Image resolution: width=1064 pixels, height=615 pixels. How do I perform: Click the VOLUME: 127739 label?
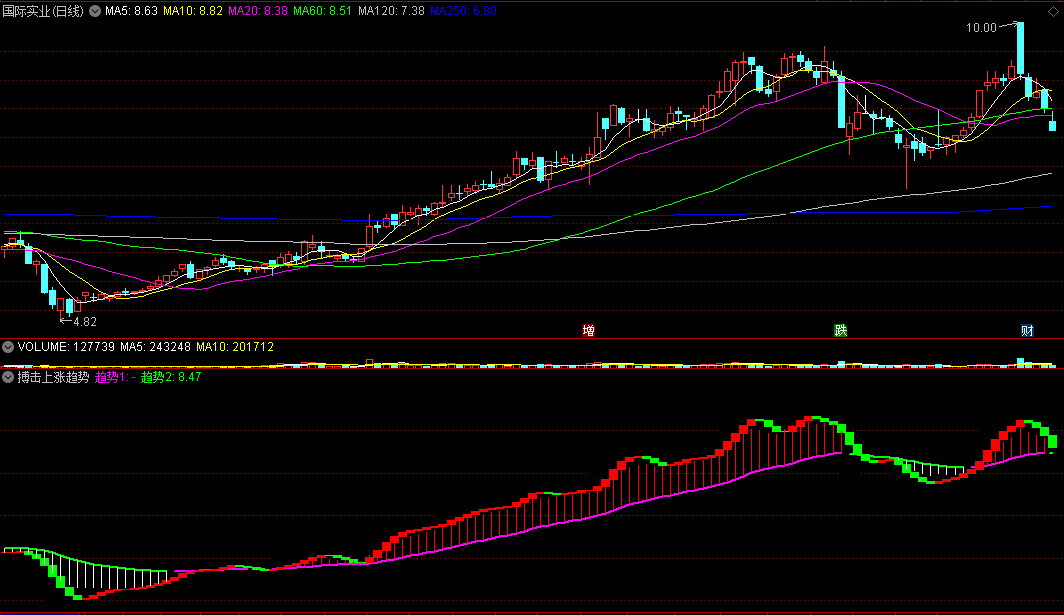coord(66,347)
